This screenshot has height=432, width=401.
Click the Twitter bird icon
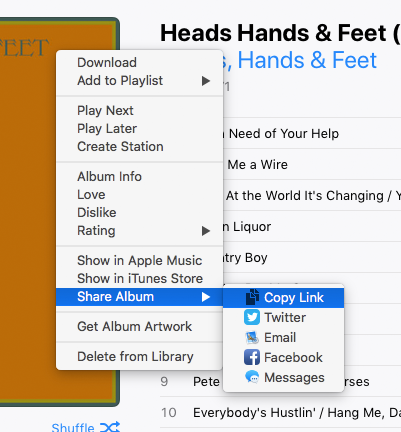click(x=252, y=317)
